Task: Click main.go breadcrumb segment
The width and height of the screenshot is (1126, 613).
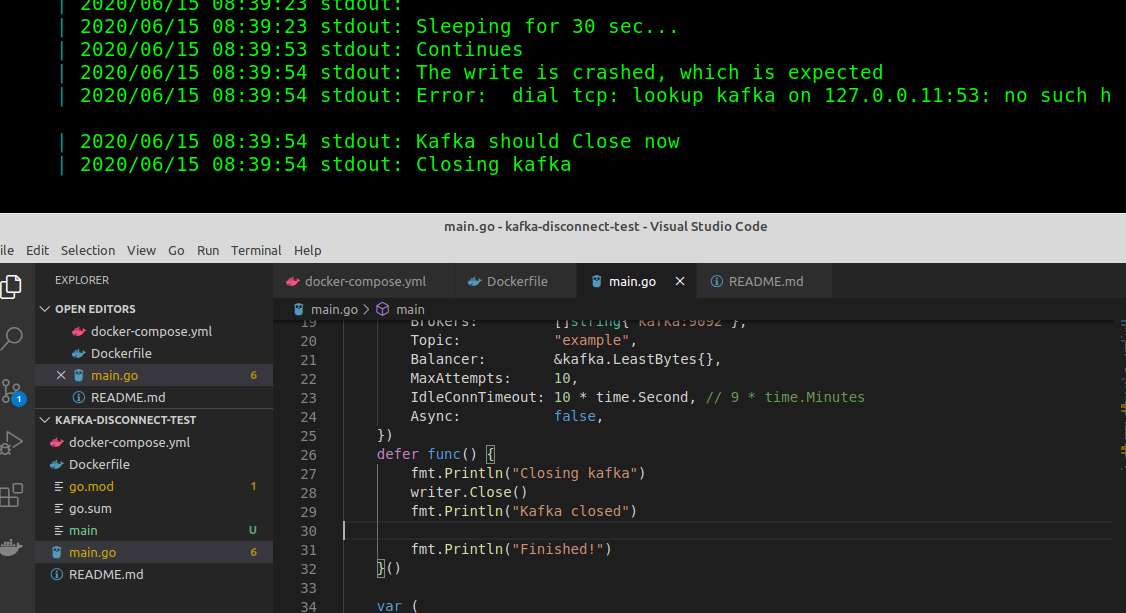Action: pos(334,309)
